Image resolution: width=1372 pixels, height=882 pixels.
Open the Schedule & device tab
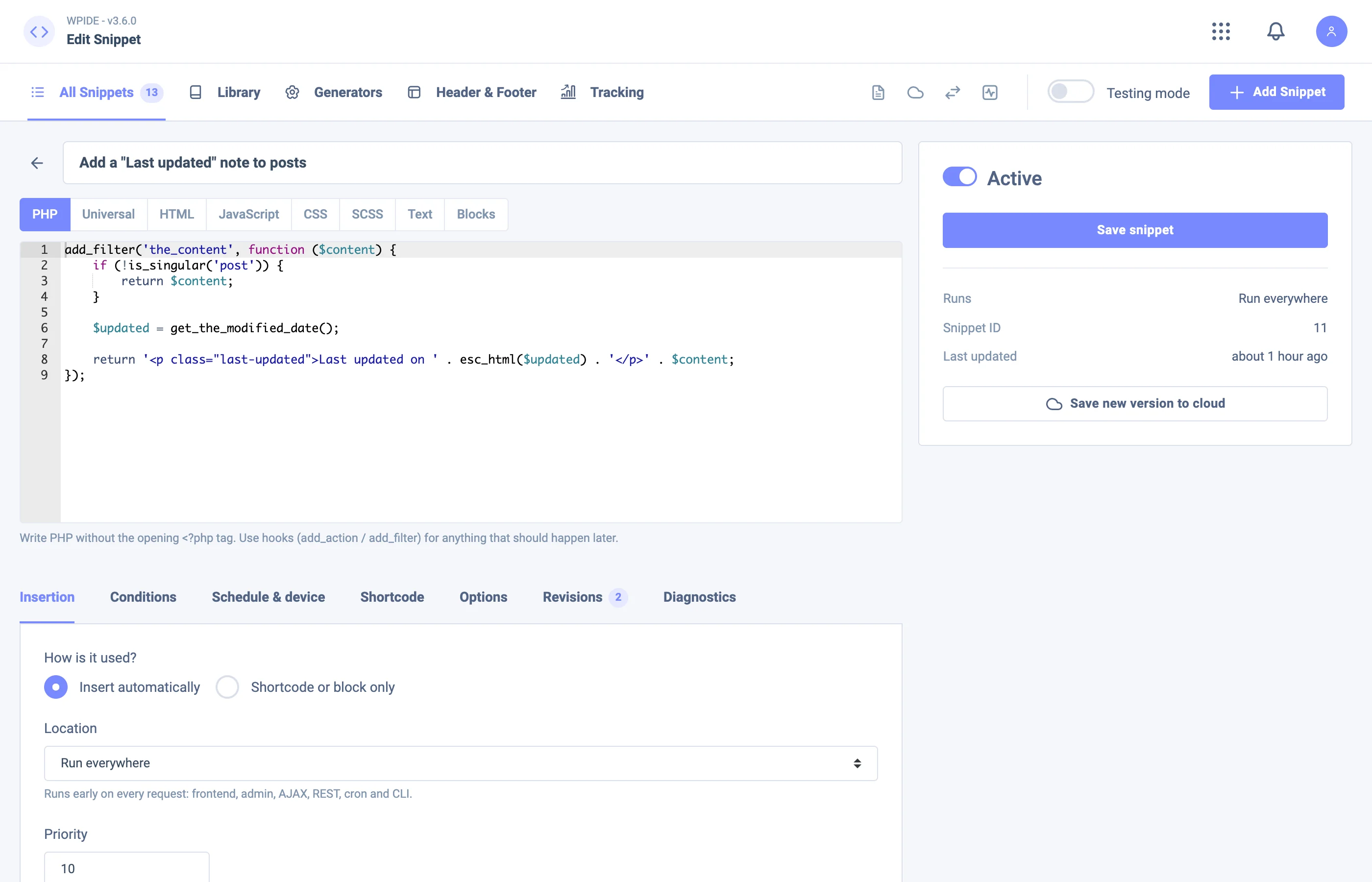coord(268,597)
